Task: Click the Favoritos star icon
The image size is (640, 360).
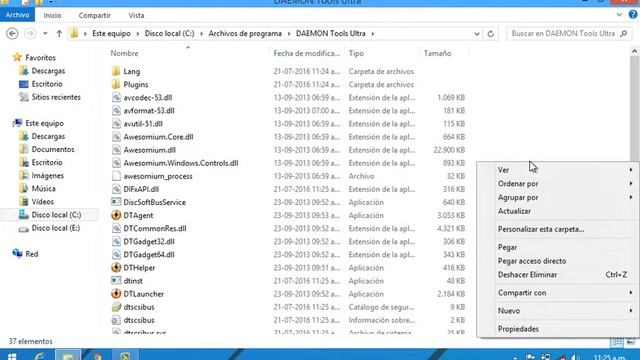Action: point(17,58)
